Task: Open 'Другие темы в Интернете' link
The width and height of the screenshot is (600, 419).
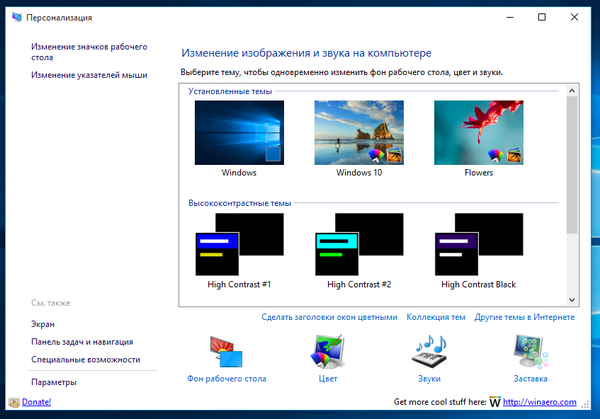Action: pyautogui.click(x=524, y=317)
